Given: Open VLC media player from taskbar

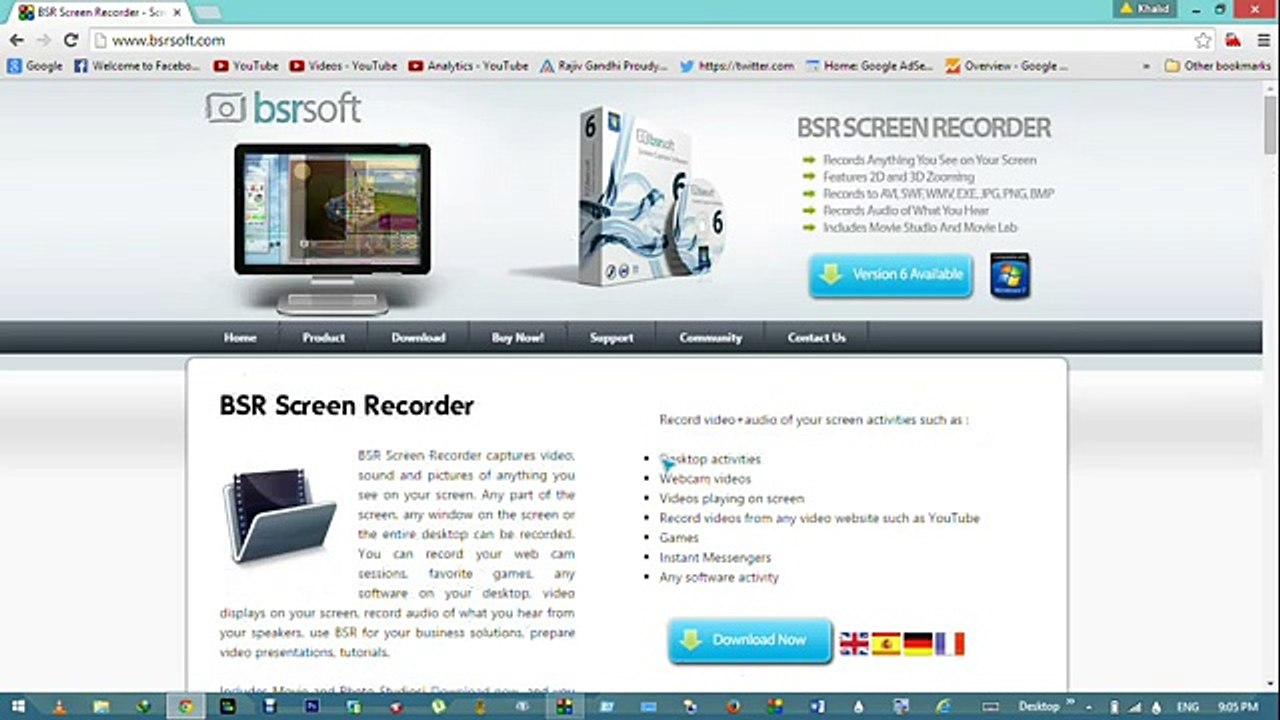Looking at the screenshot, I should tap(60, 706).
